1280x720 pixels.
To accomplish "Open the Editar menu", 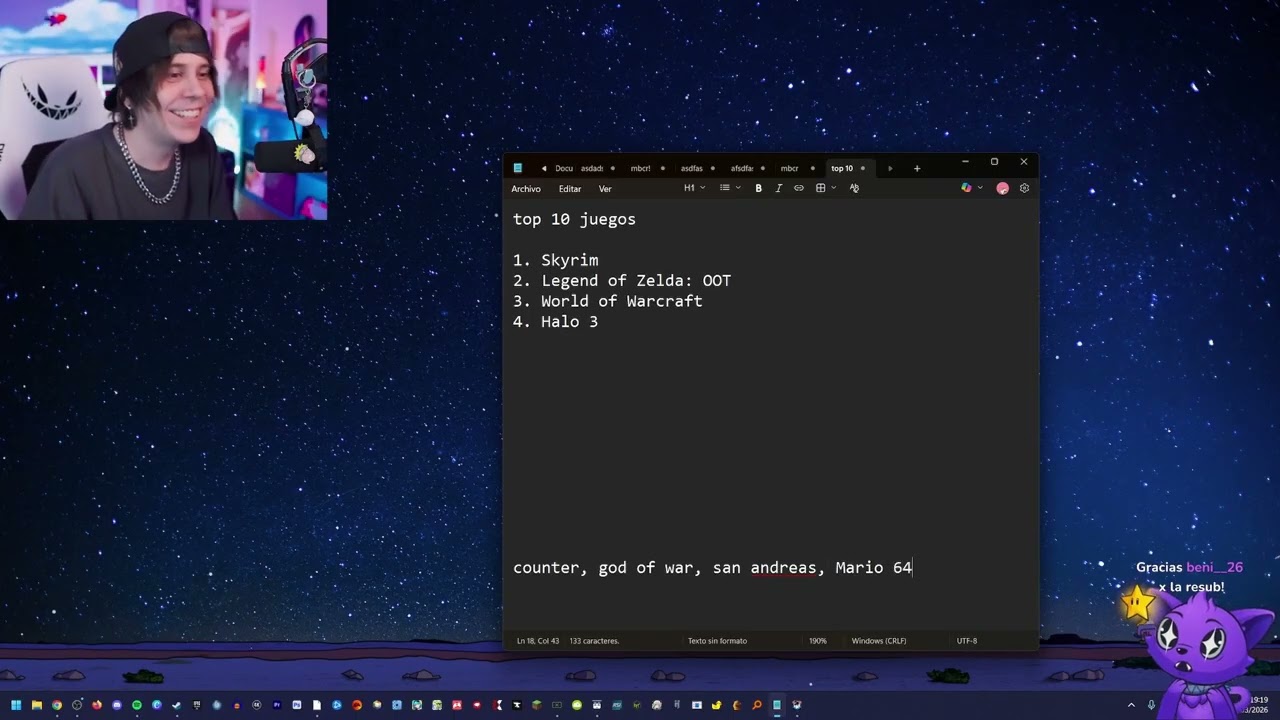I will coord(570,189).
